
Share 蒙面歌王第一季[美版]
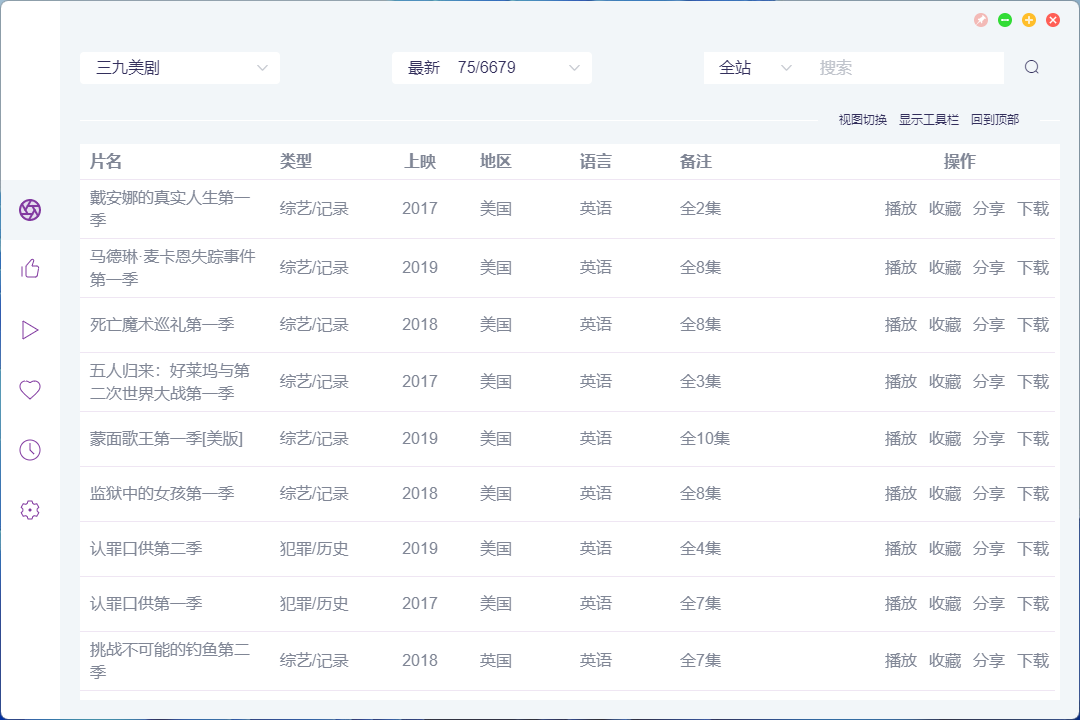pos(988,439)
